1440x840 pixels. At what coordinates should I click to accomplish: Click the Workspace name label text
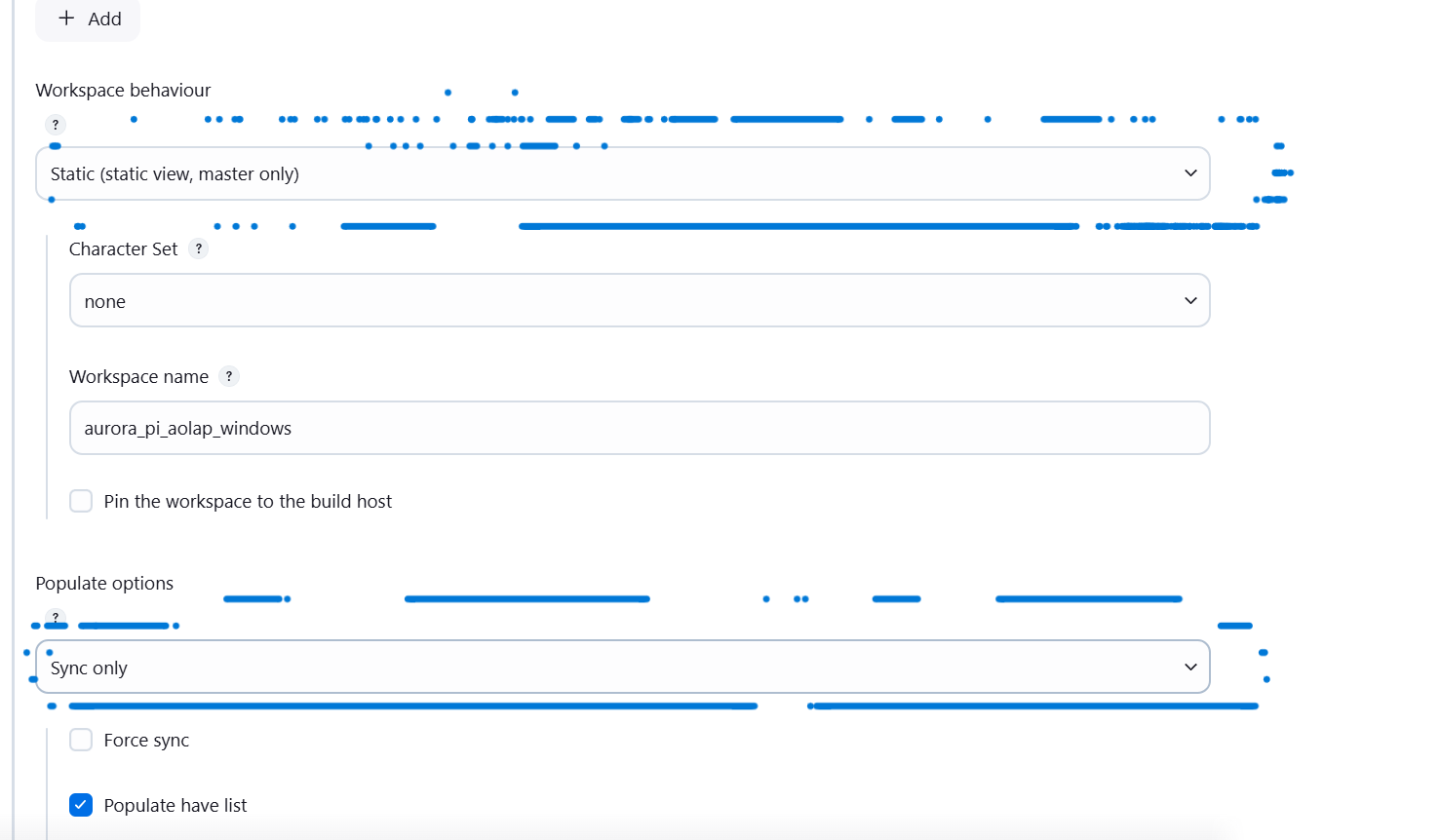(x=138, y=376)
